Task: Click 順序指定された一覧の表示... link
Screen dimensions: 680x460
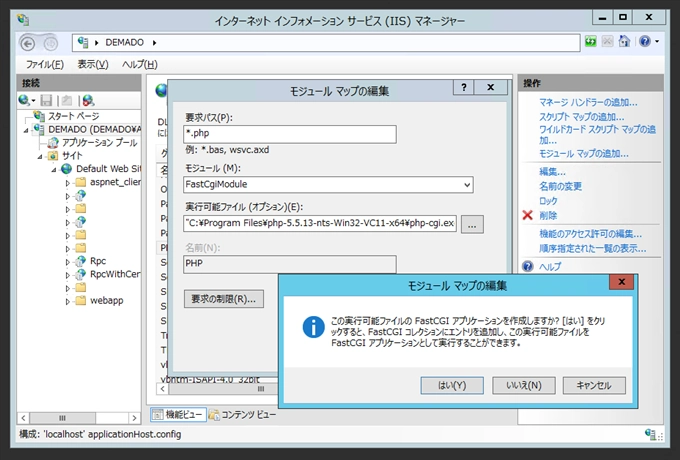Action: coord(592,248)
